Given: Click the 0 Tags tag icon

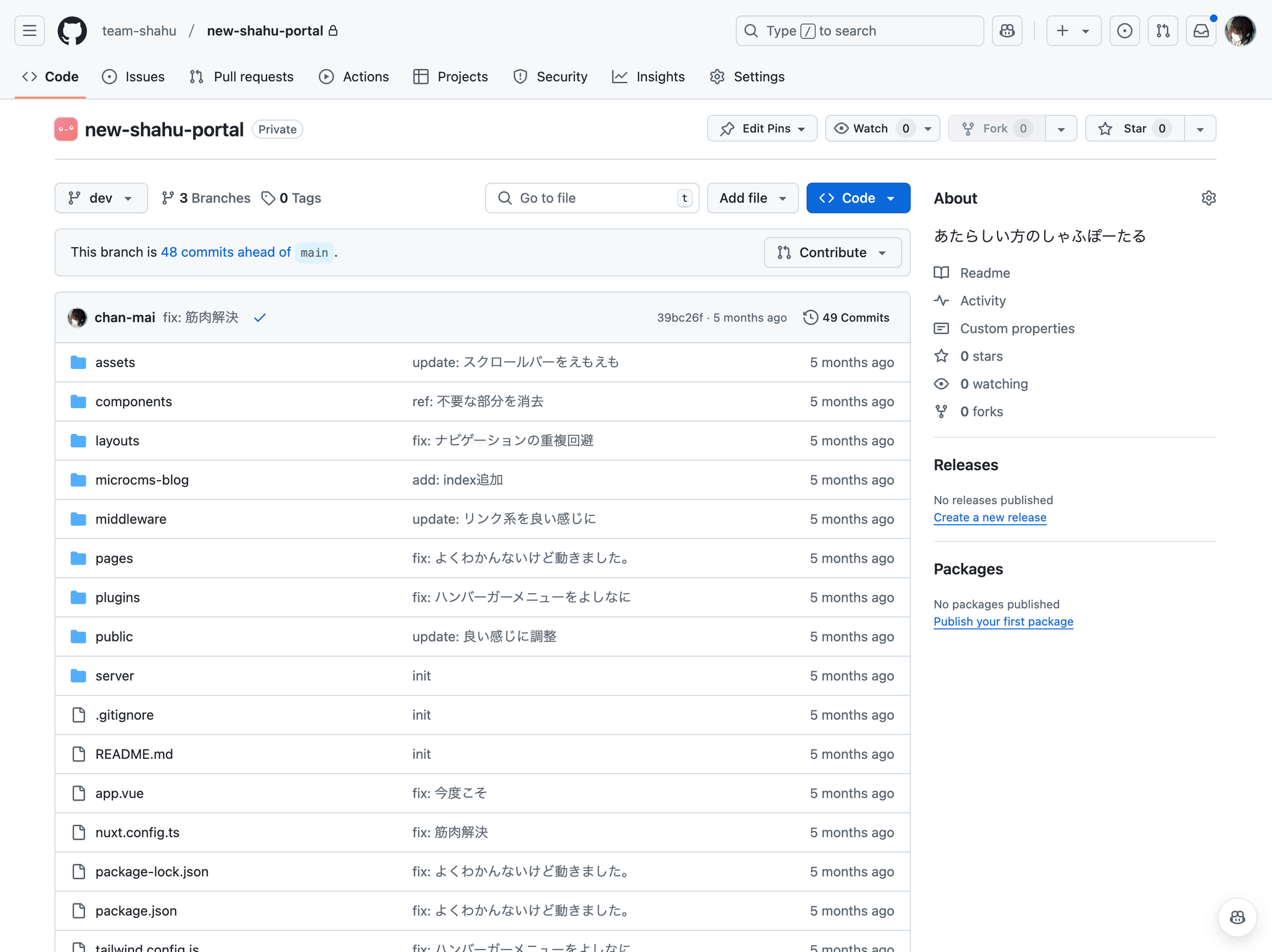Looking at the screenshot, I should point(268,198).
